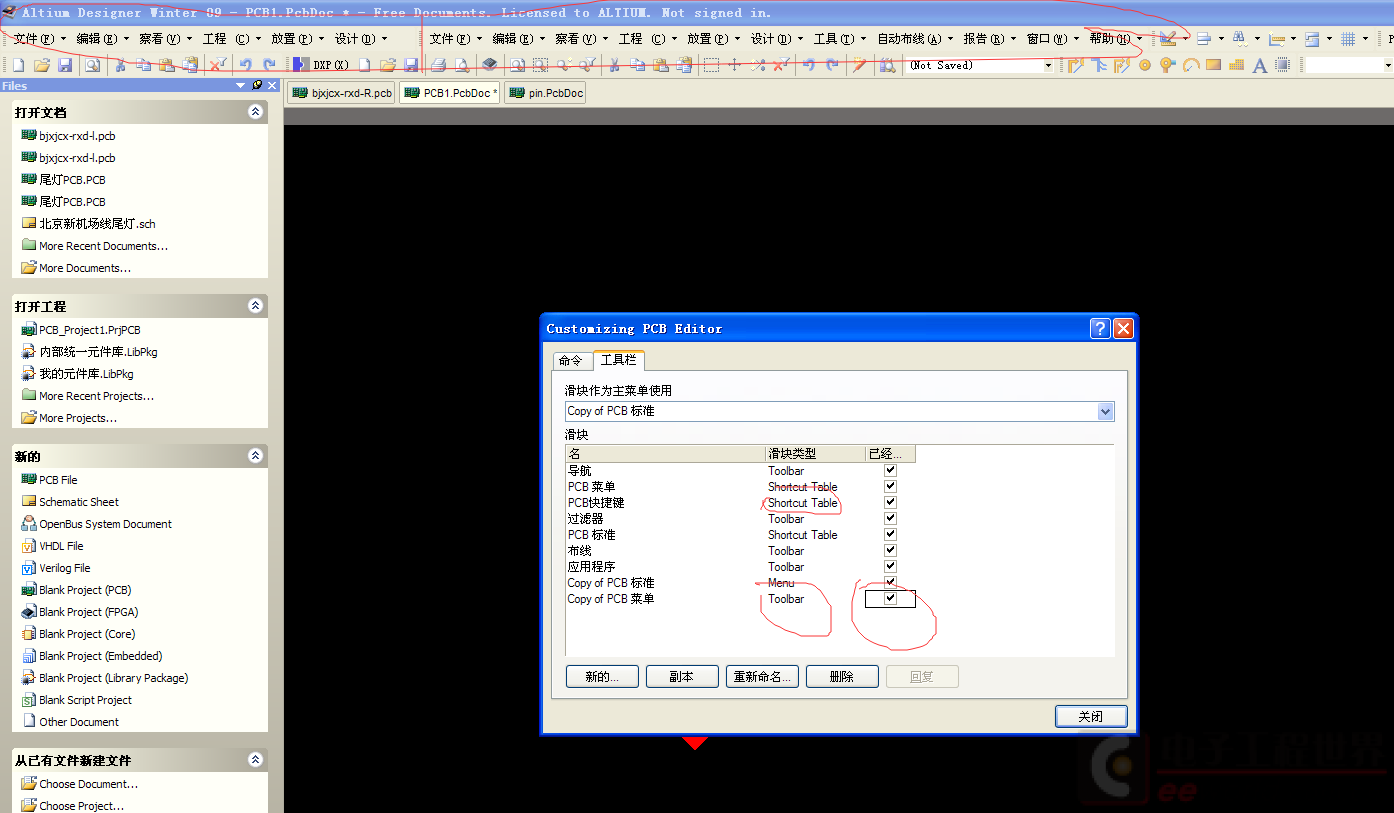1394x813 pixels.
Task: Open the Copy of PCB 标准 main-menu combo box
Action: tap(839, 411)
